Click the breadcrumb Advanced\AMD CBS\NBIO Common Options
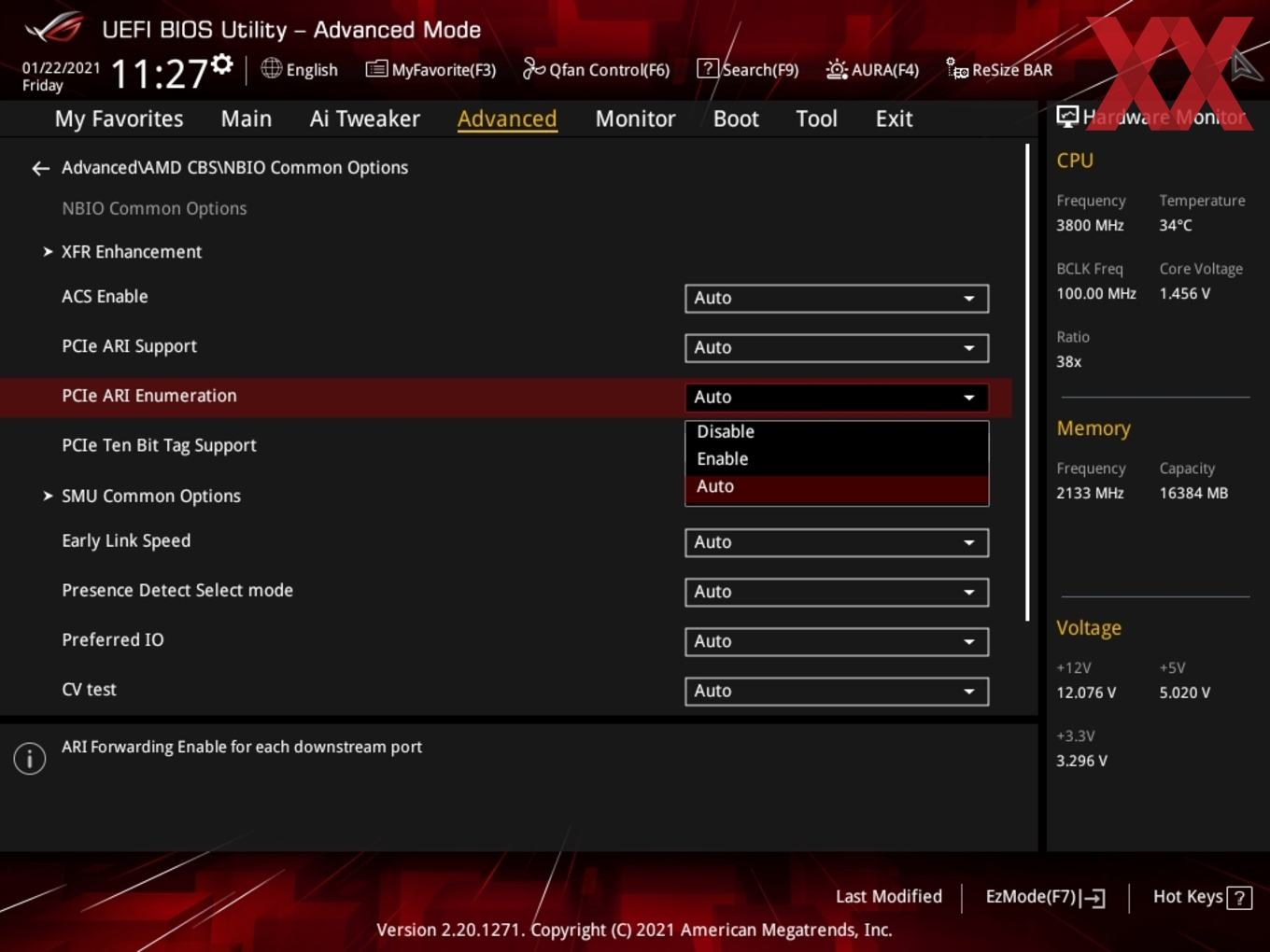The image size is (1270, 952). pyautogui.click(x=235, y=168)
